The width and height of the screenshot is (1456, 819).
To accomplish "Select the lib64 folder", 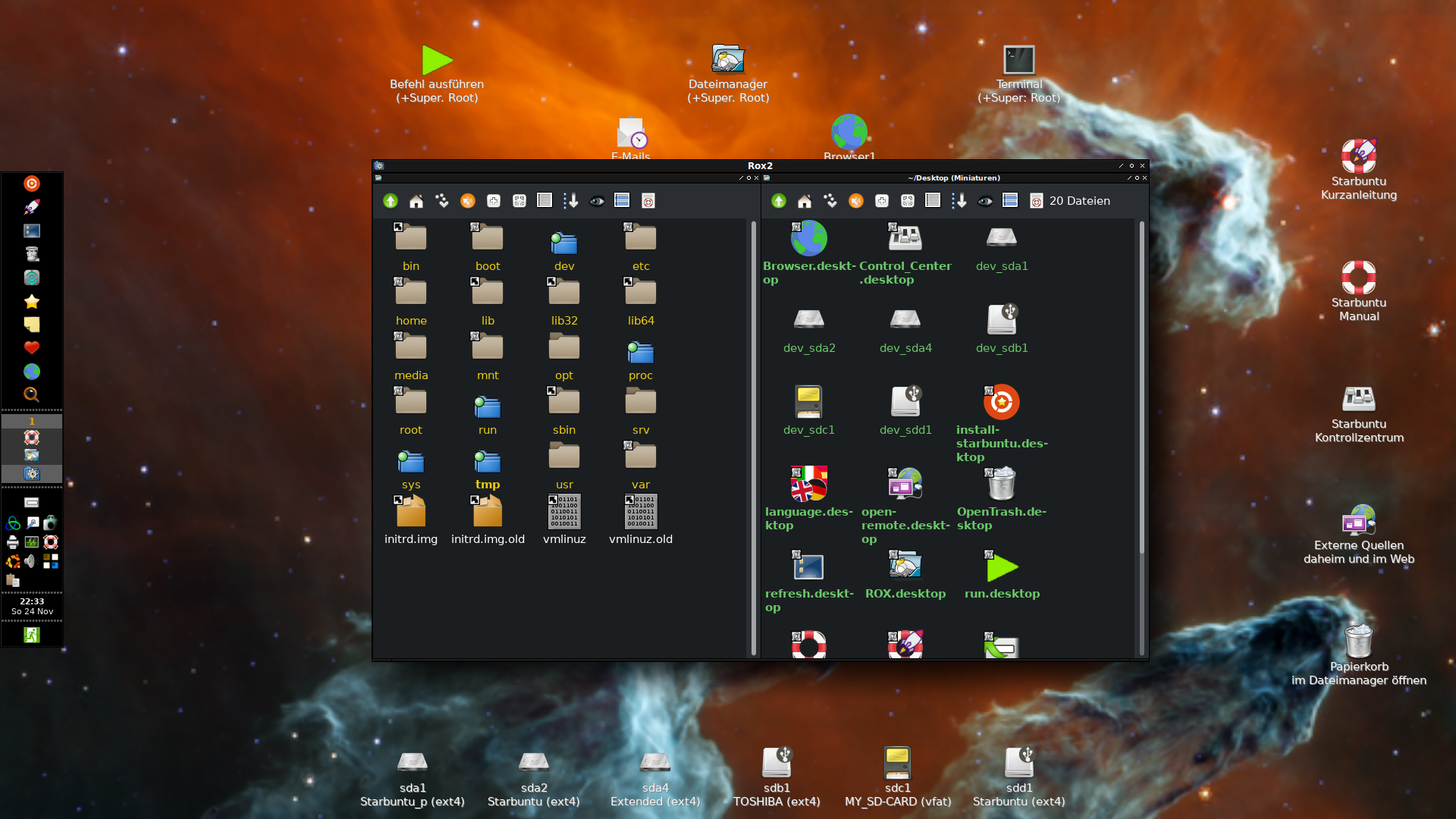I will (x=641, y=301).
